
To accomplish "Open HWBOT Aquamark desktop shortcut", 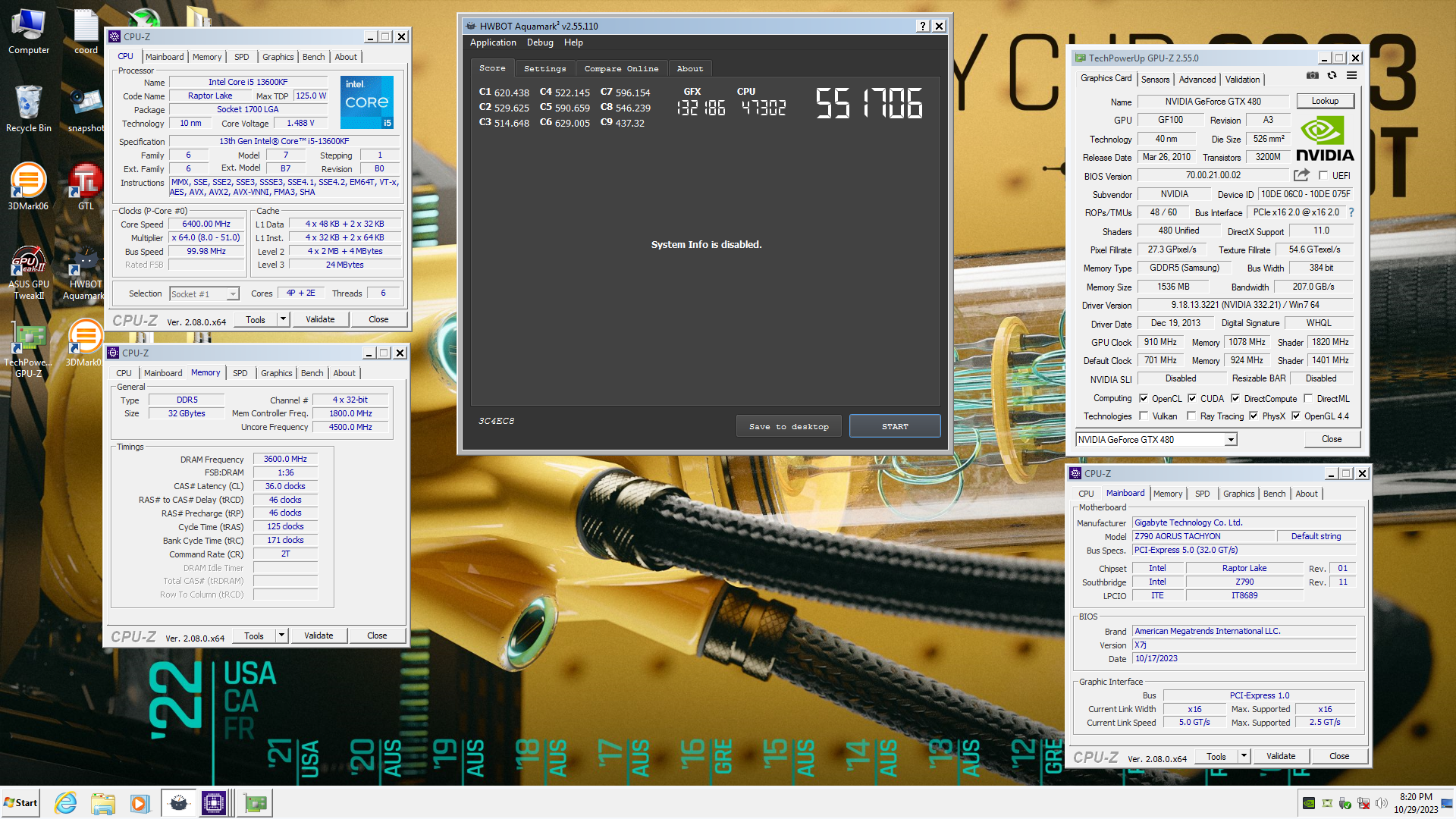I will coord(85,271).
